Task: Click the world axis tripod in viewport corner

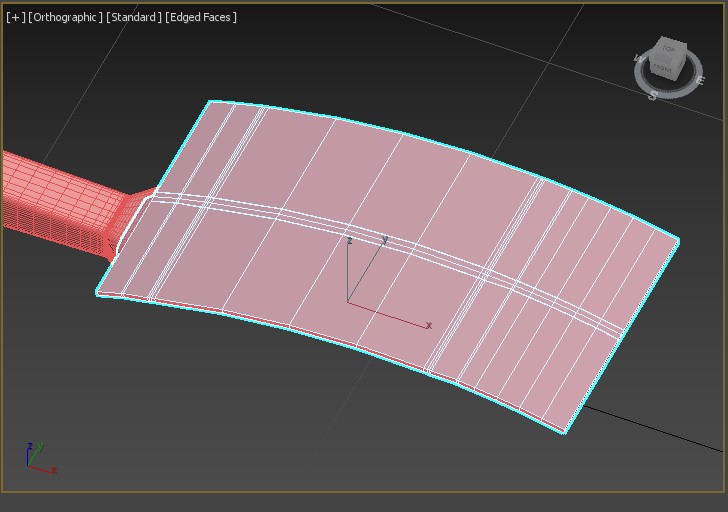Action: pos(37,459)
